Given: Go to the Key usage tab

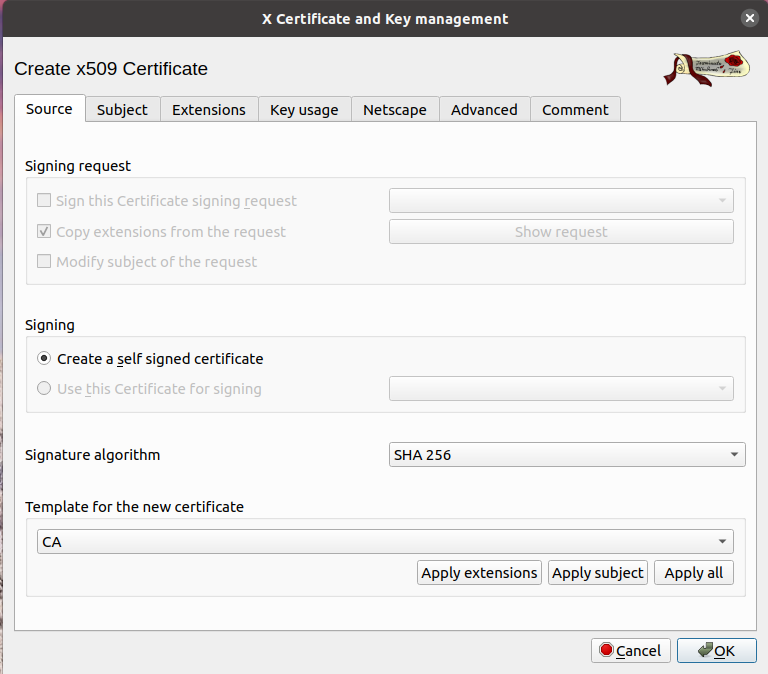Looking at the screenshot, I should coord(304,110).
